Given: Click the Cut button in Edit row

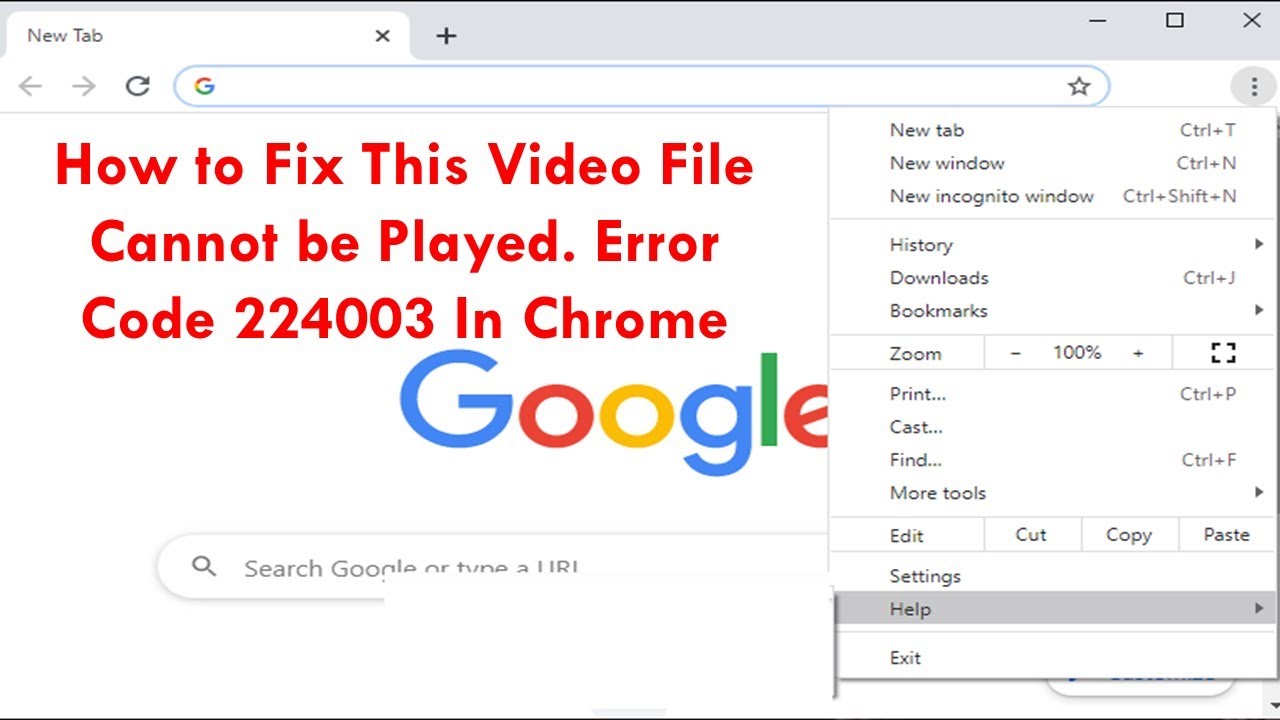Looking at the screenshot, I should [1031, 535].
